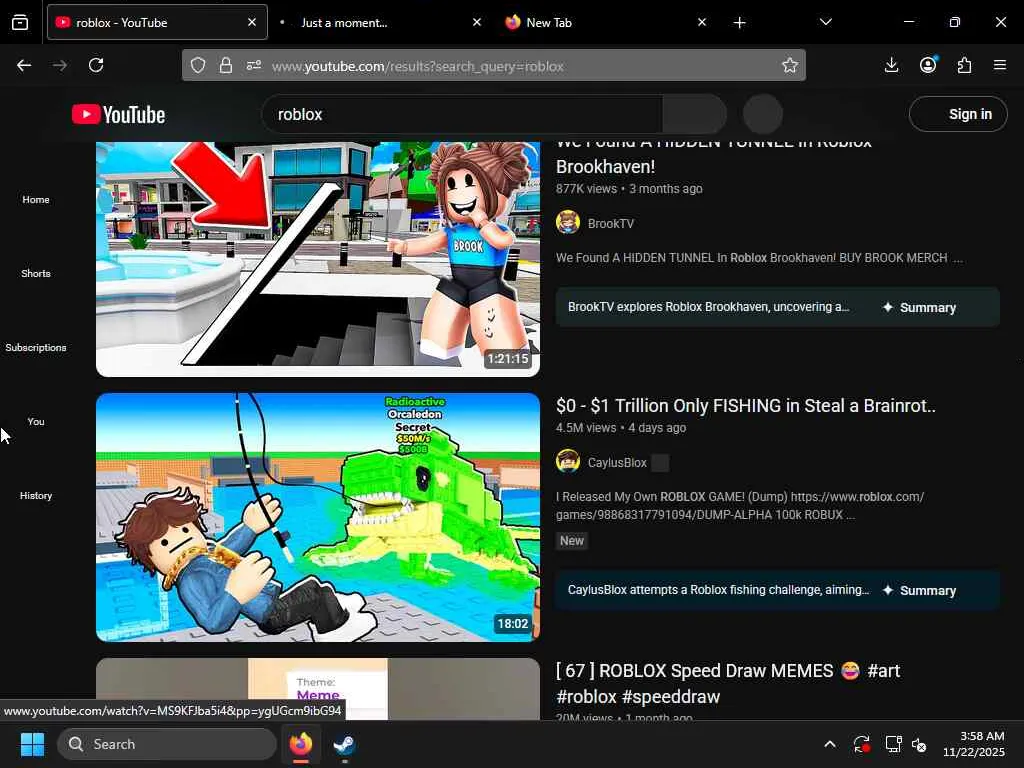
Task: Open the CaylusBlox channel name
Action: coord(617,462)
